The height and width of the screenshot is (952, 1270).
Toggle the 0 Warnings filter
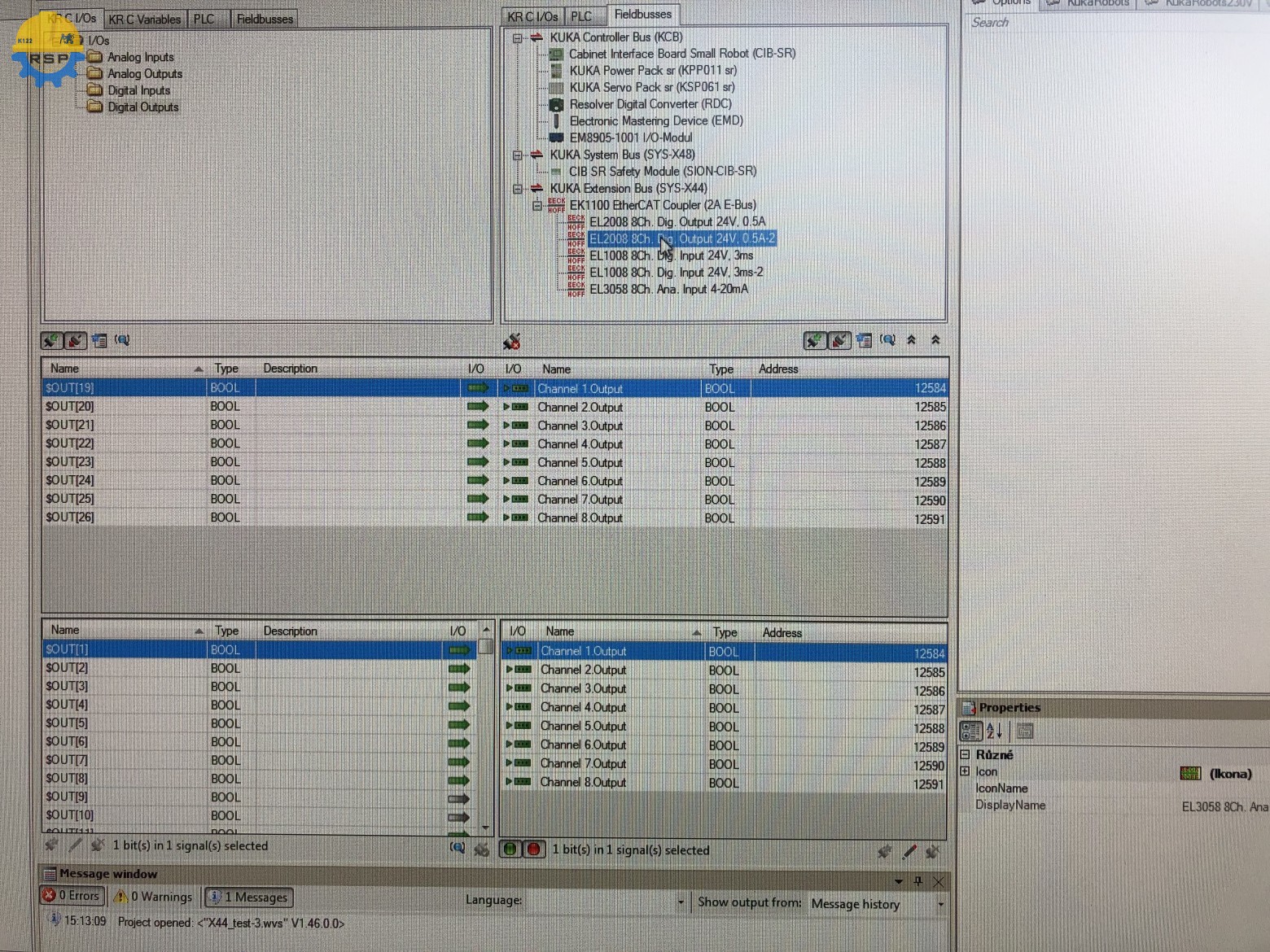153,897
